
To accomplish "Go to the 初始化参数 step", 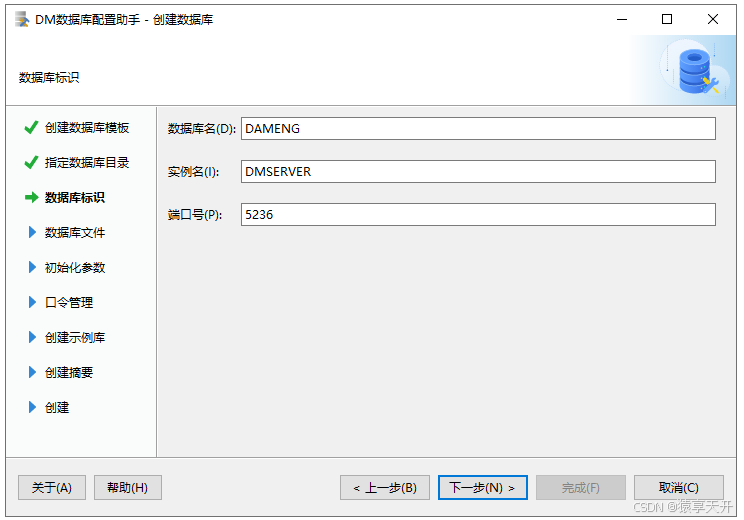I will [74, 268].
